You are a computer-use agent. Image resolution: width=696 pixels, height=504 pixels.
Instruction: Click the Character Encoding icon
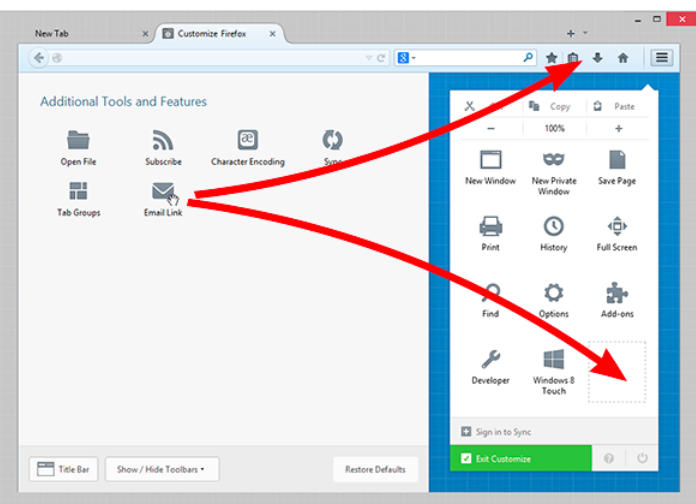coord(247,140)
